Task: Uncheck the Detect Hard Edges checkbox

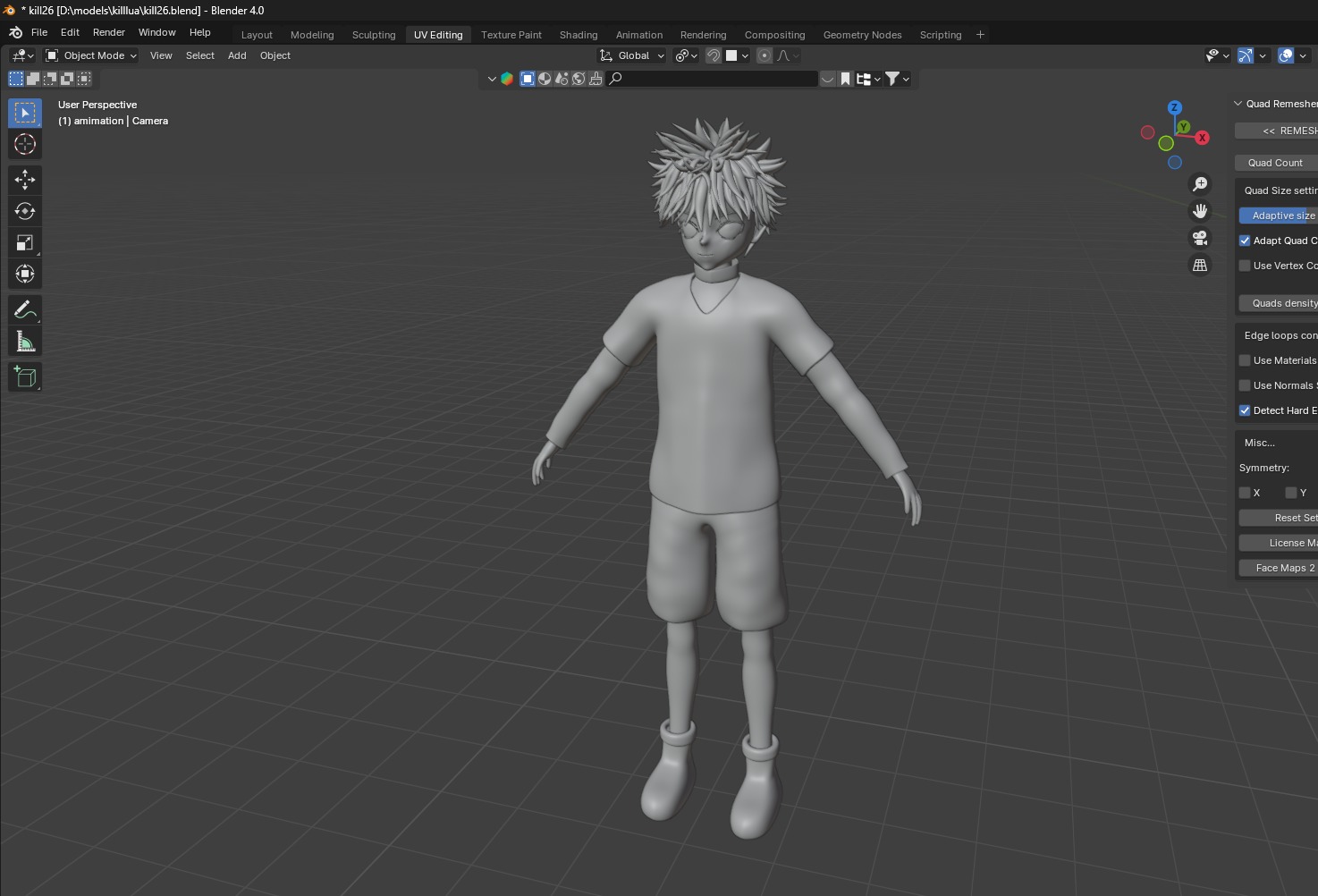Action: click(x=1245, y=410)
